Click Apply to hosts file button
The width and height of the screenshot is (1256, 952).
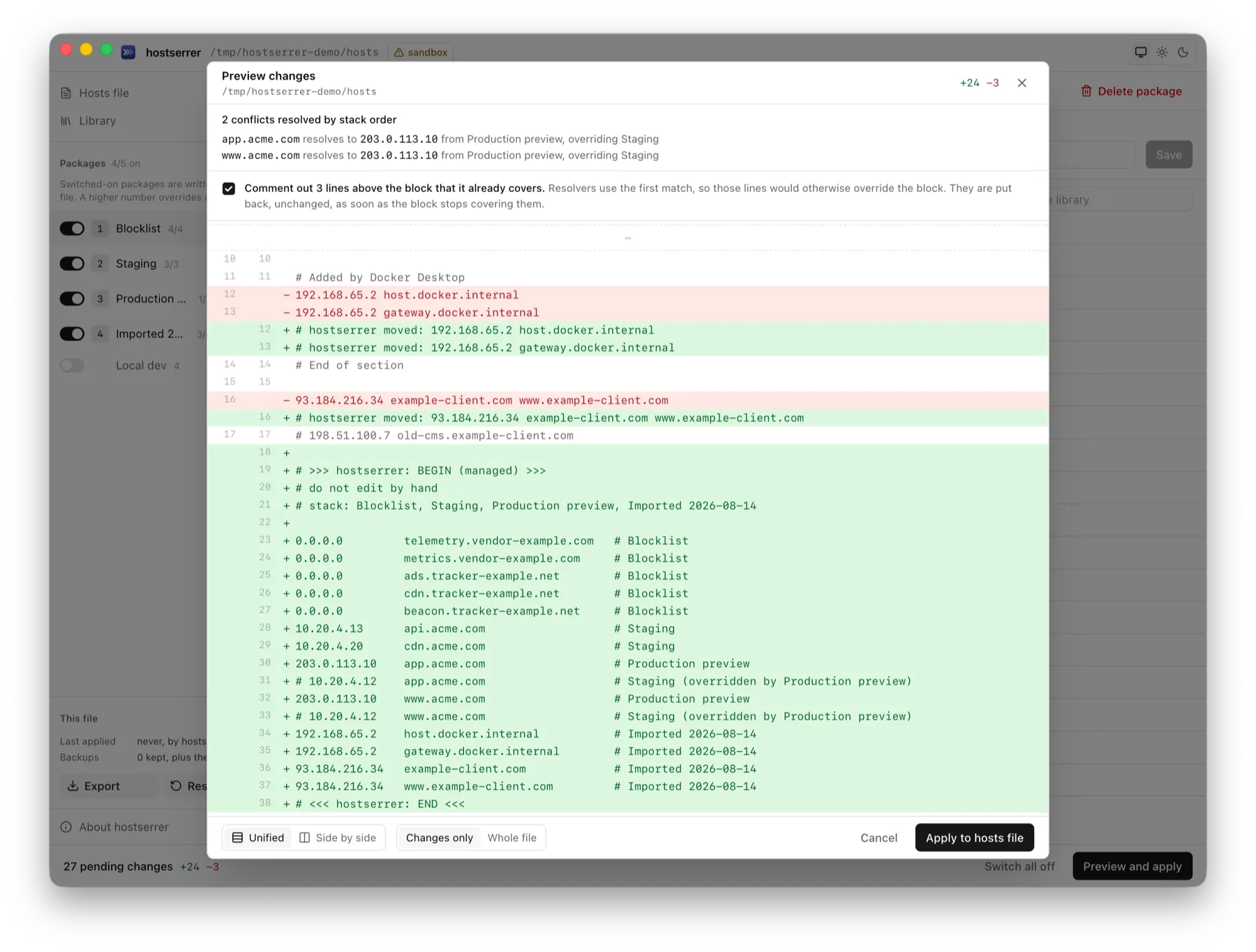[x=974, y=838]
